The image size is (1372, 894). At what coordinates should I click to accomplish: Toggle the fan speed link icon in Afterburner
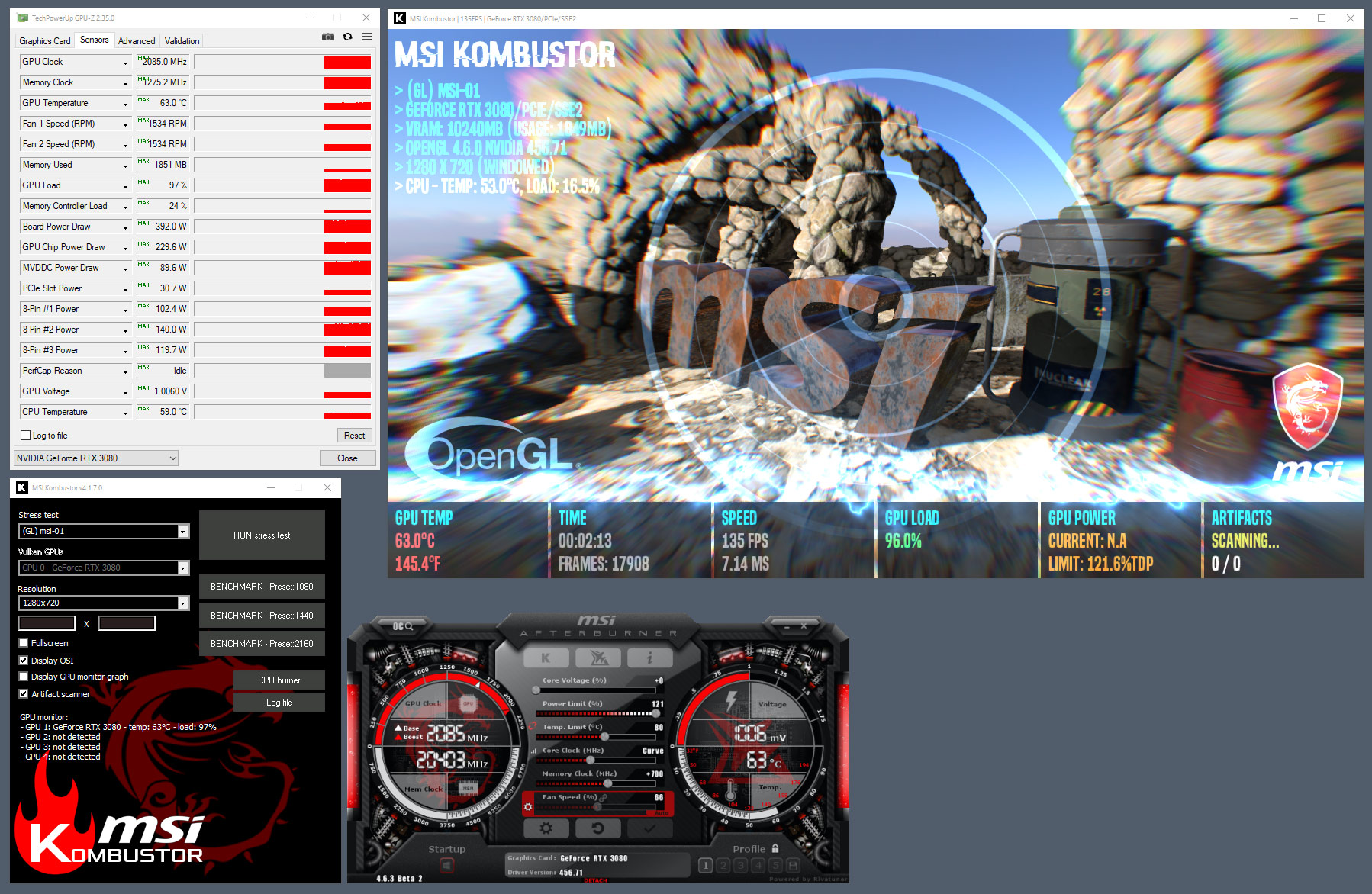tap(603, 798)
